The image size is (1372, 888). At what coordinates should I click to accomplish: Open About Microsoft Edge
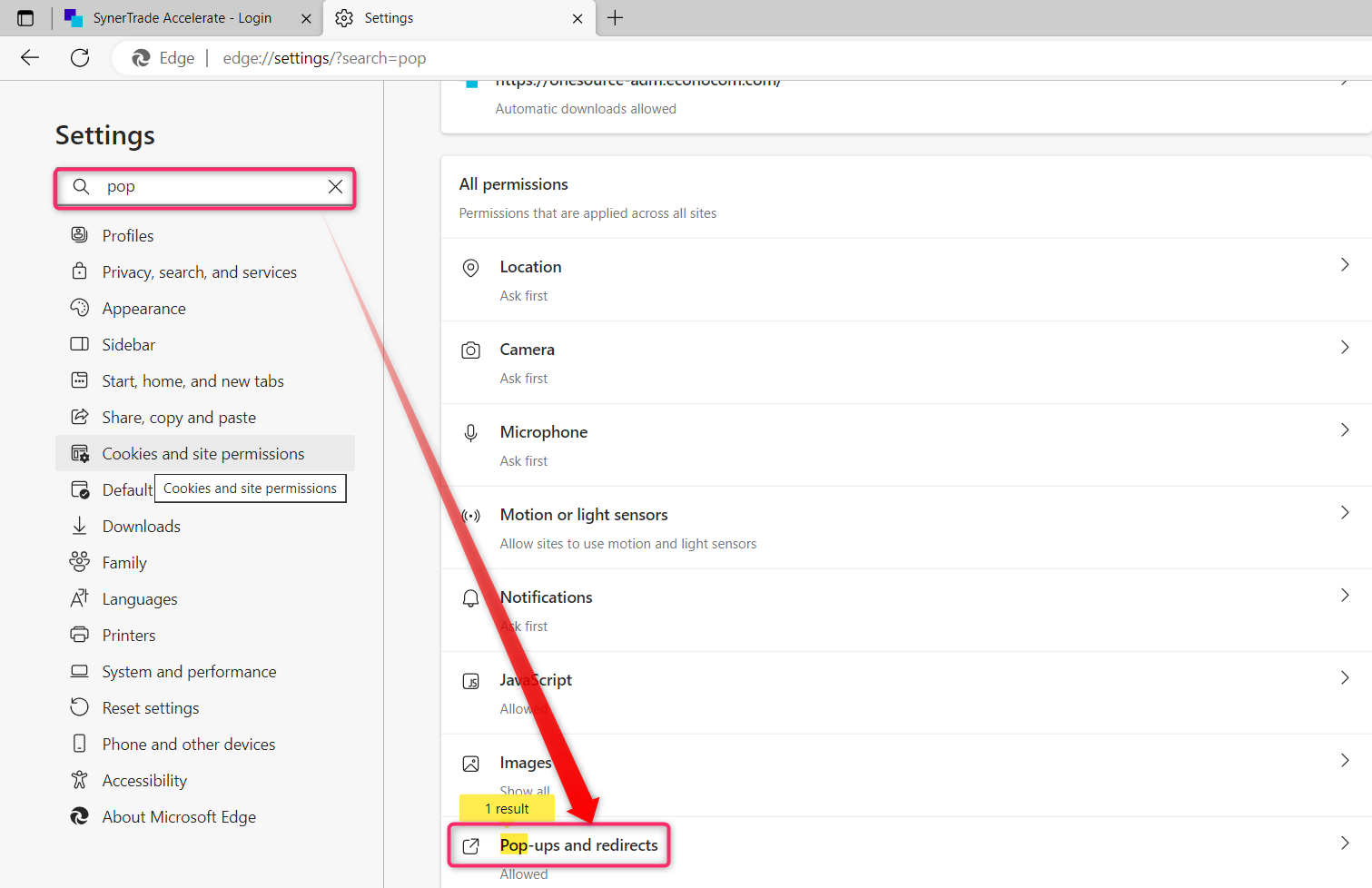click(x=205, y=817)
